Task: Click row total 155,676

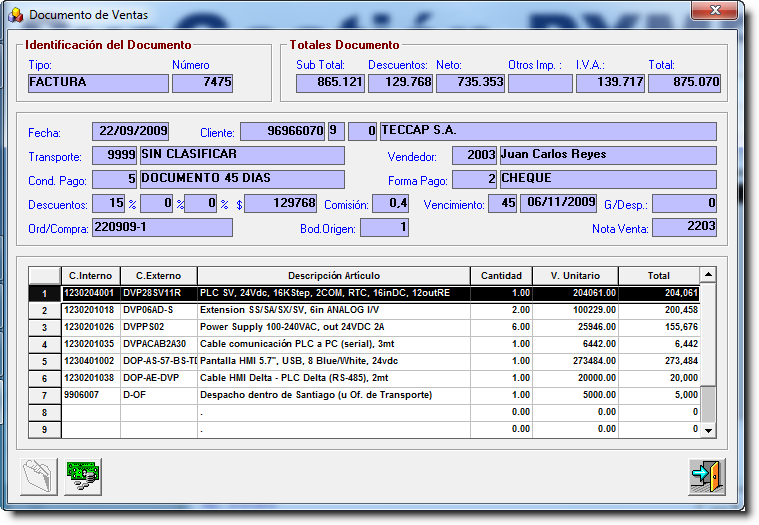Action: (659, 327)
